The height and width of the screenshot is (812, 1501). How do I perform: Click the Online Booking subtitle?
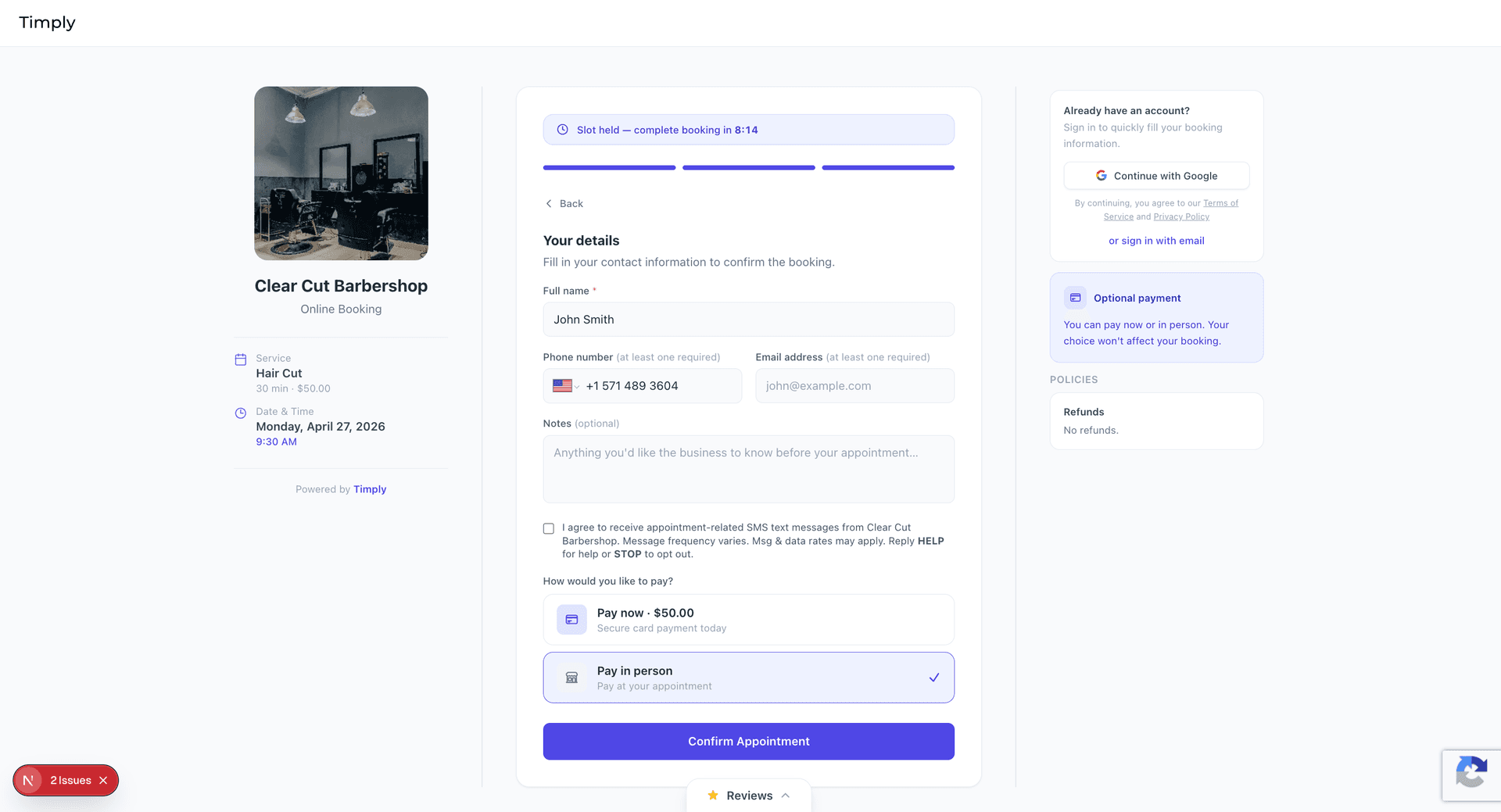pyautogui.click(x=341, y=309)
